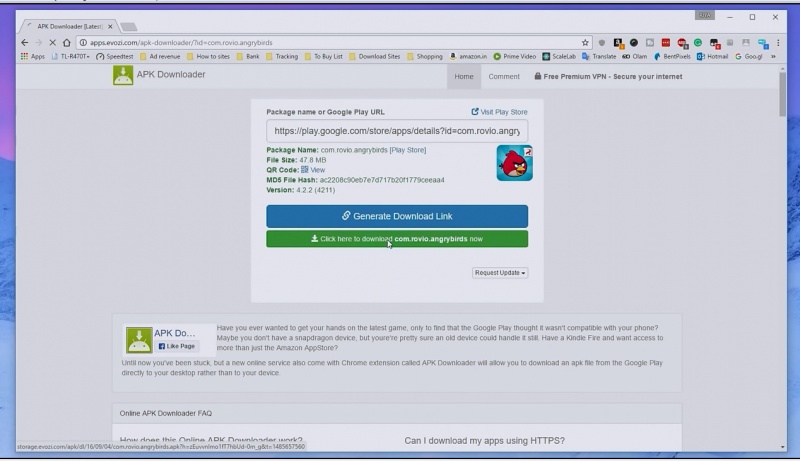800x461 pixels.
Task: Open the Ad revenue bookmarks folder
Action: pos(160,57)
